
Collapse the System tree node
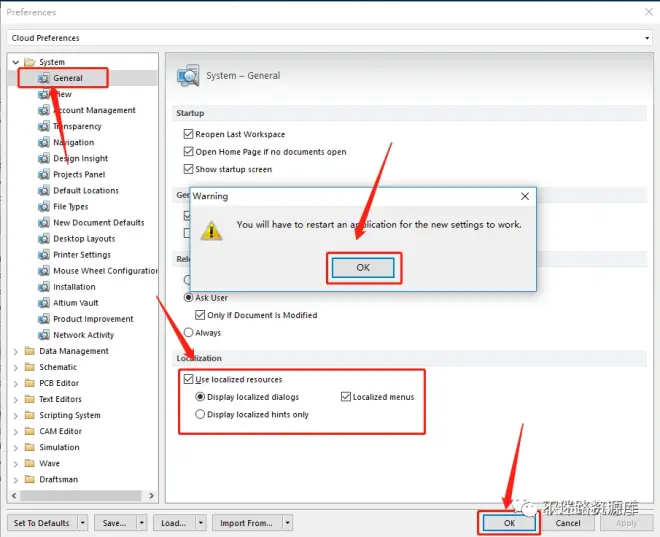pos(16,62)
